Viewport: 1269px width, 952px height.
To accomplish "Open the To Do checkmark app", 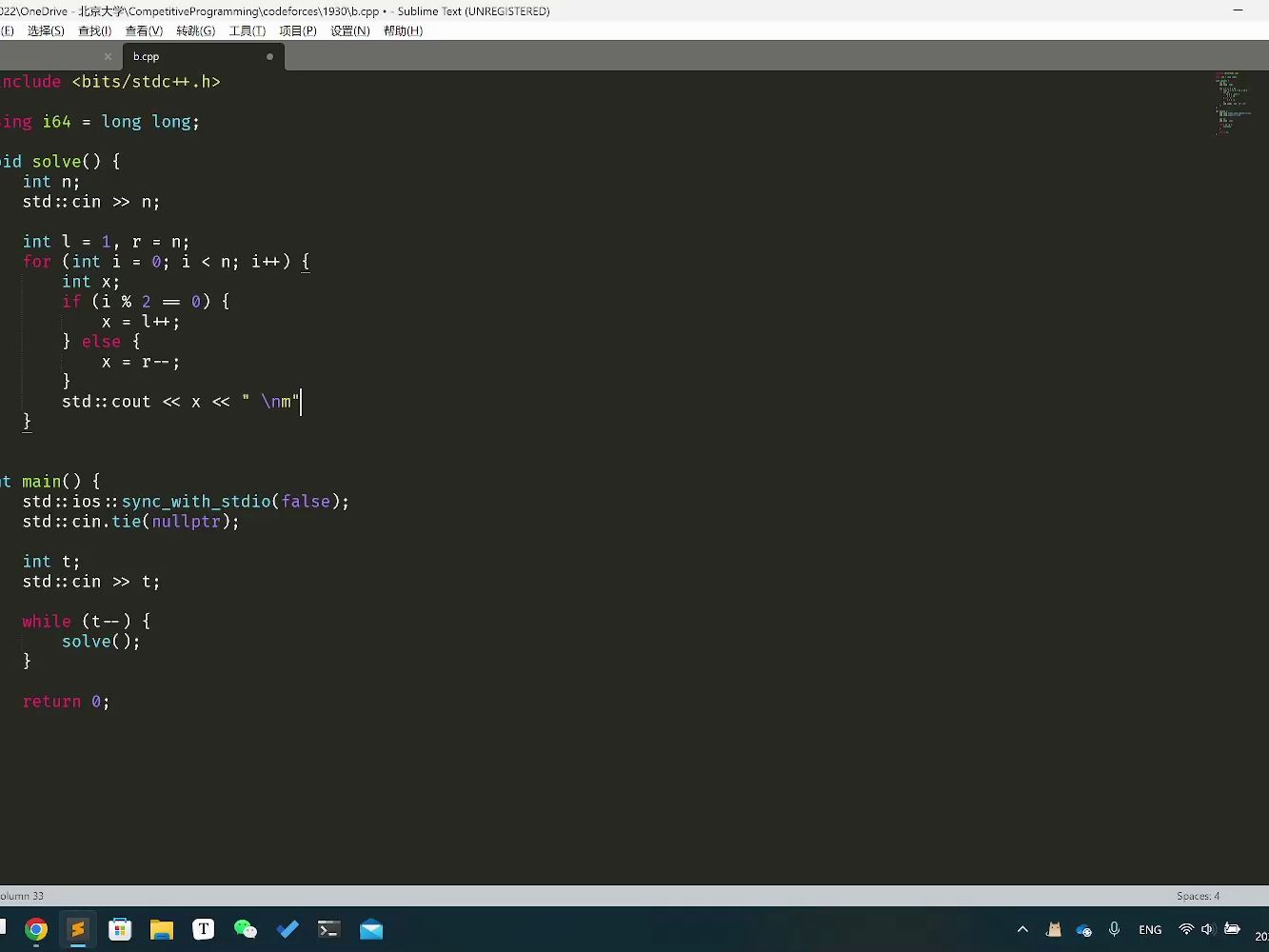I will click(288, 930).
